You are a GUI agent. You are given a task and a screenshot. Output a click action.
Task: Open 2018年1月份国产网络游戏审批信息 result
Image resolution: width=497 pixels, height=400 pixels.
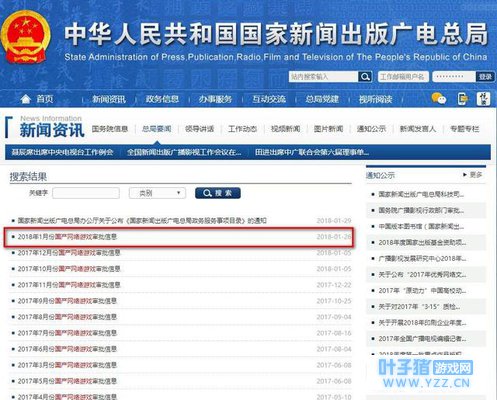click(x=67, y=237)
